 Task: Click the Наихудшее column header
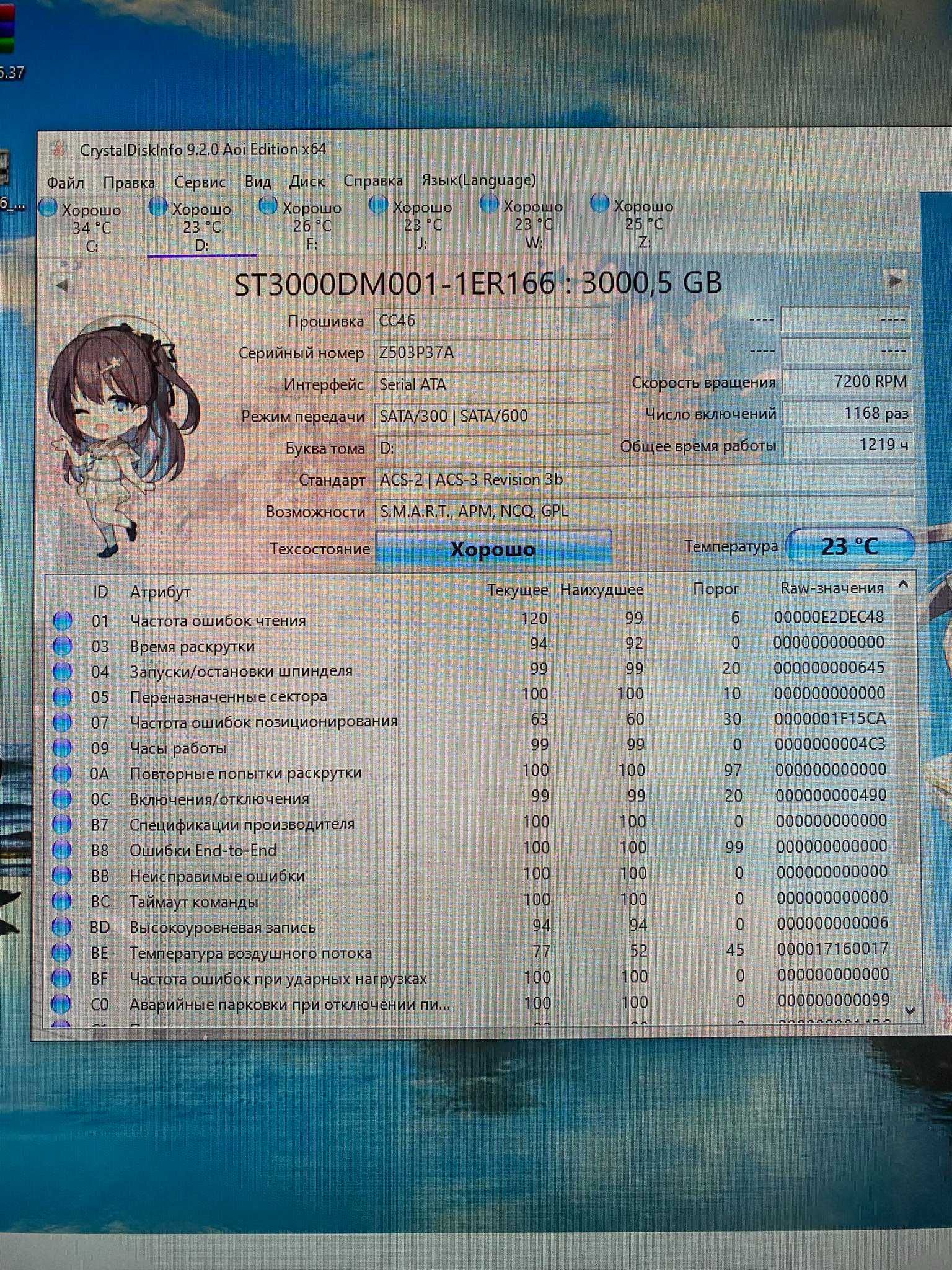pos(601,590)
